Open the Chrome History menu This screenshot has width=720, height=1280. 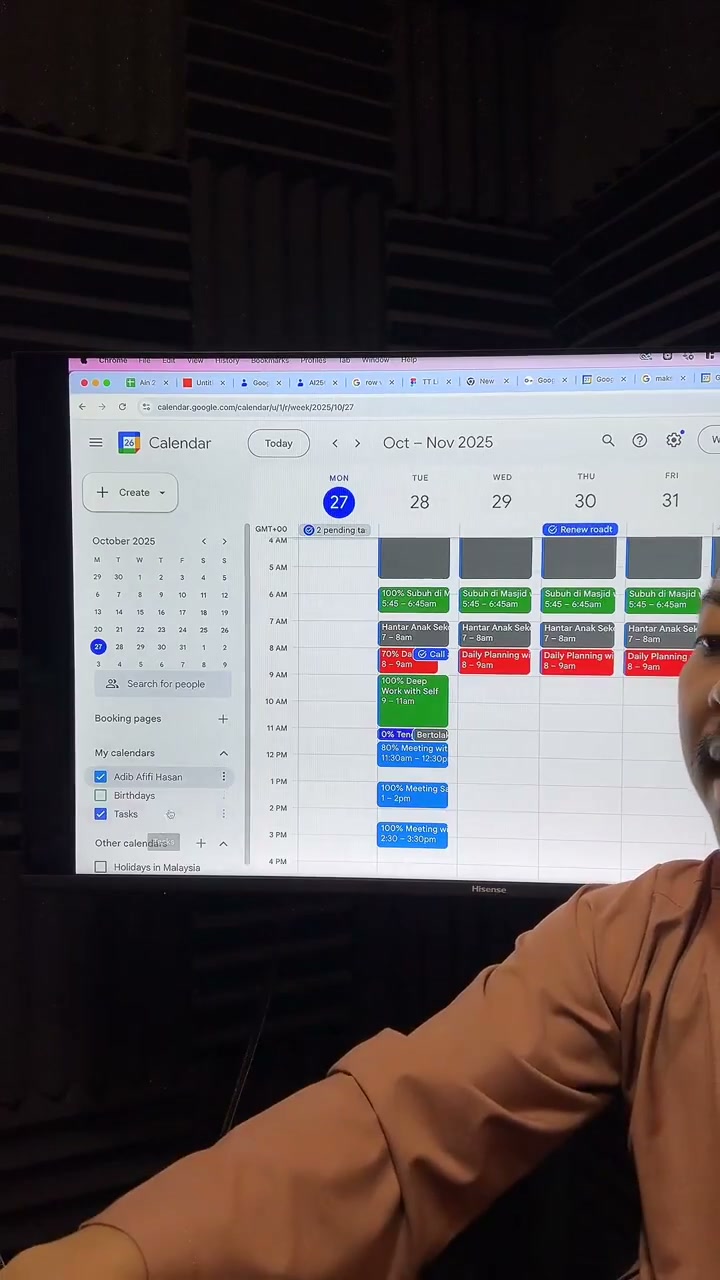(x=227, y=360)
